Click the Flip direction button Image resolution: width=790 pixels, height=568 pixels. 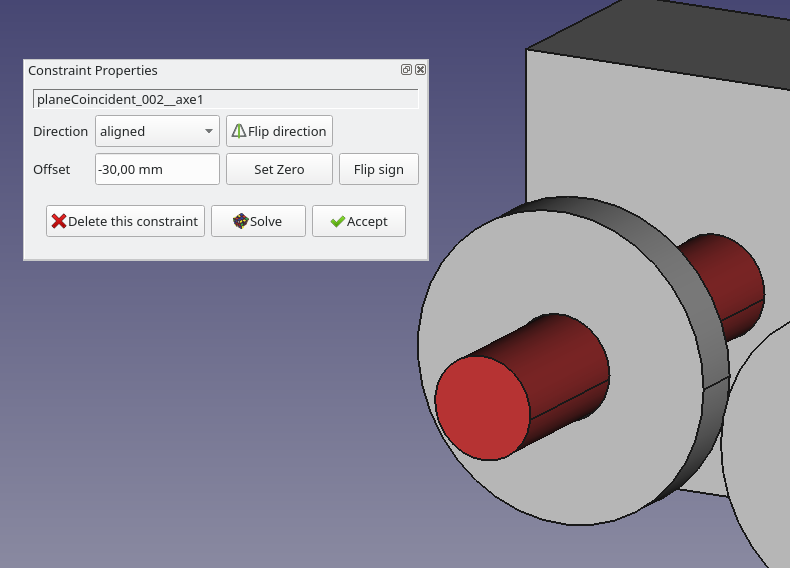coord(279,131)
